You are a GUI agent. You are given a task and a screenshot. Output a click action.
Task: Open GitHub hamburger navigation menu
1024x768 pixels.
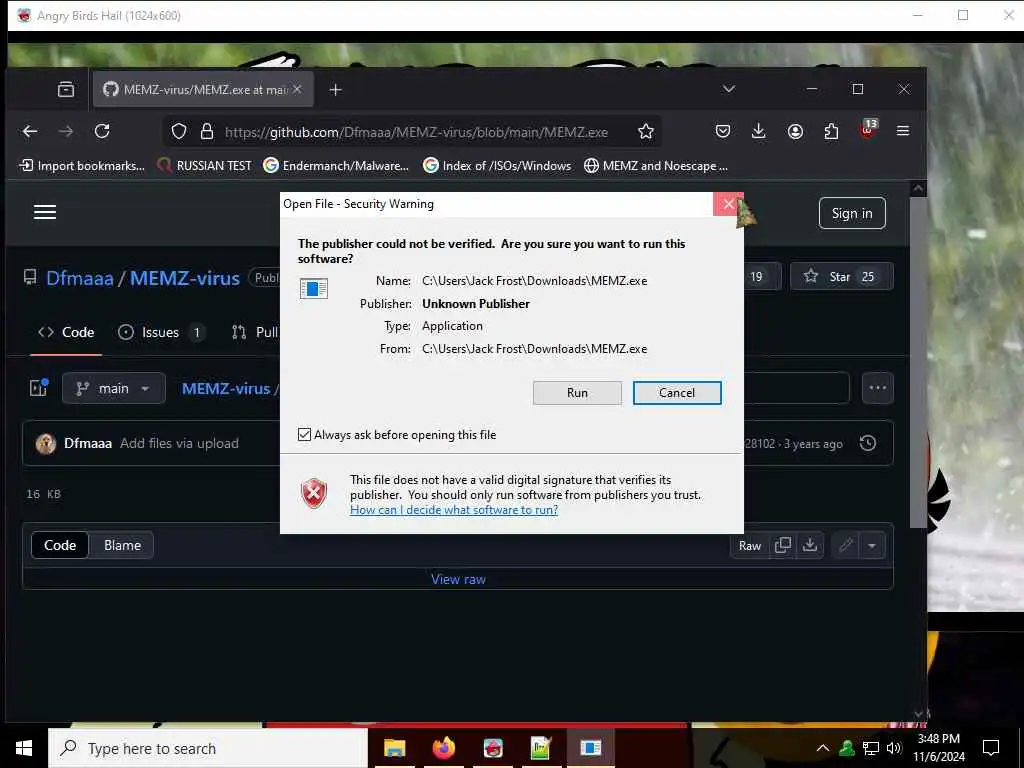(45, 212)
